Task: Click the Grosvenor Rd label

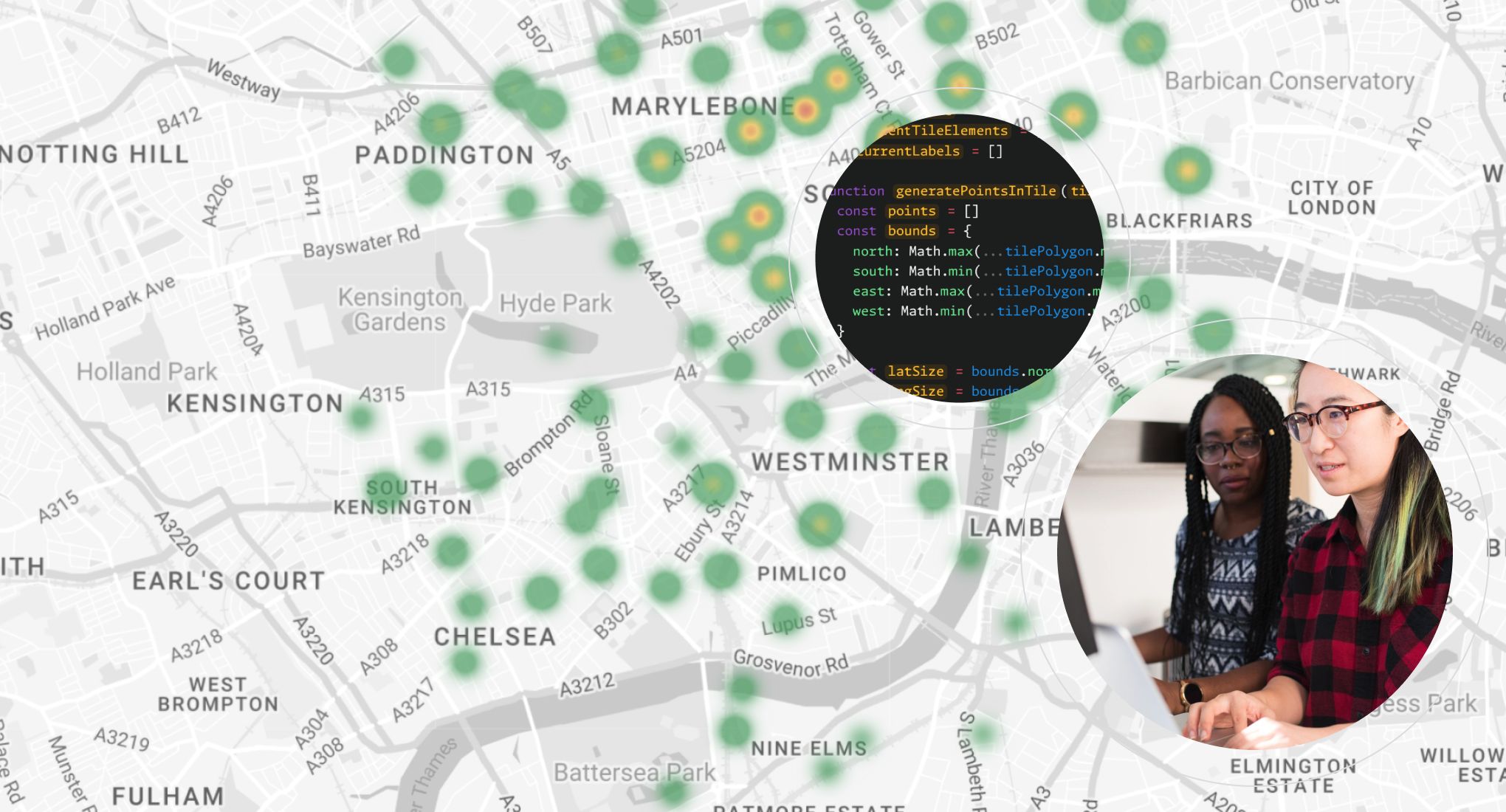Action: 791,664
